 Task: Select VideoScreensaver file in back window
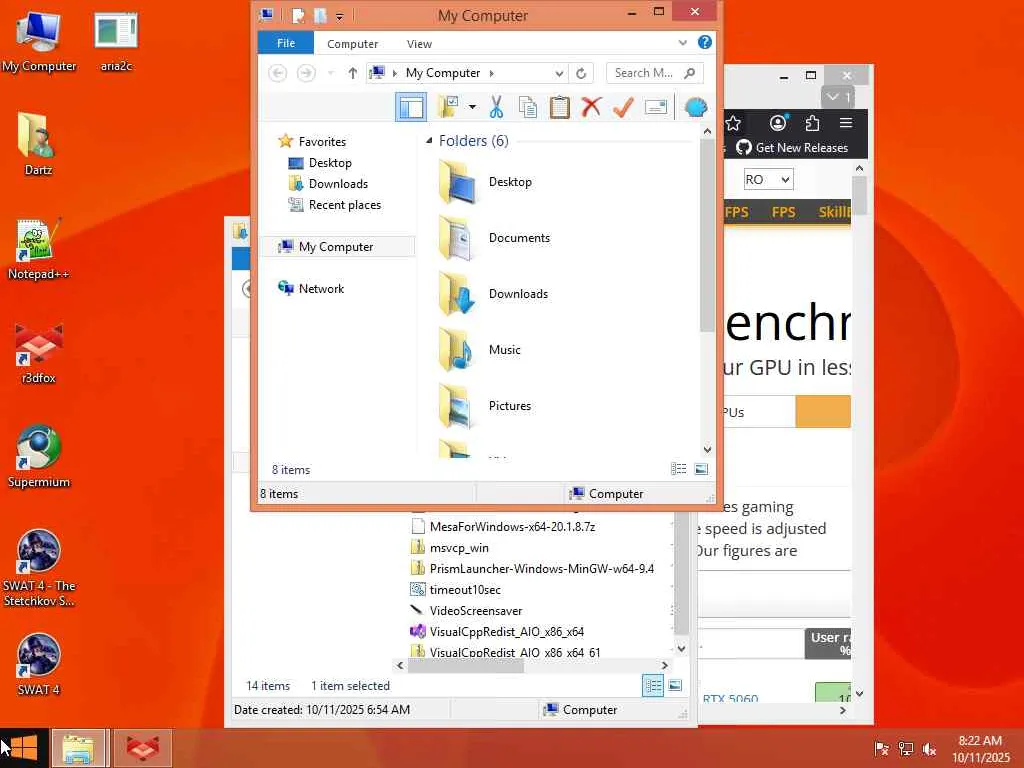click(476, 610)
